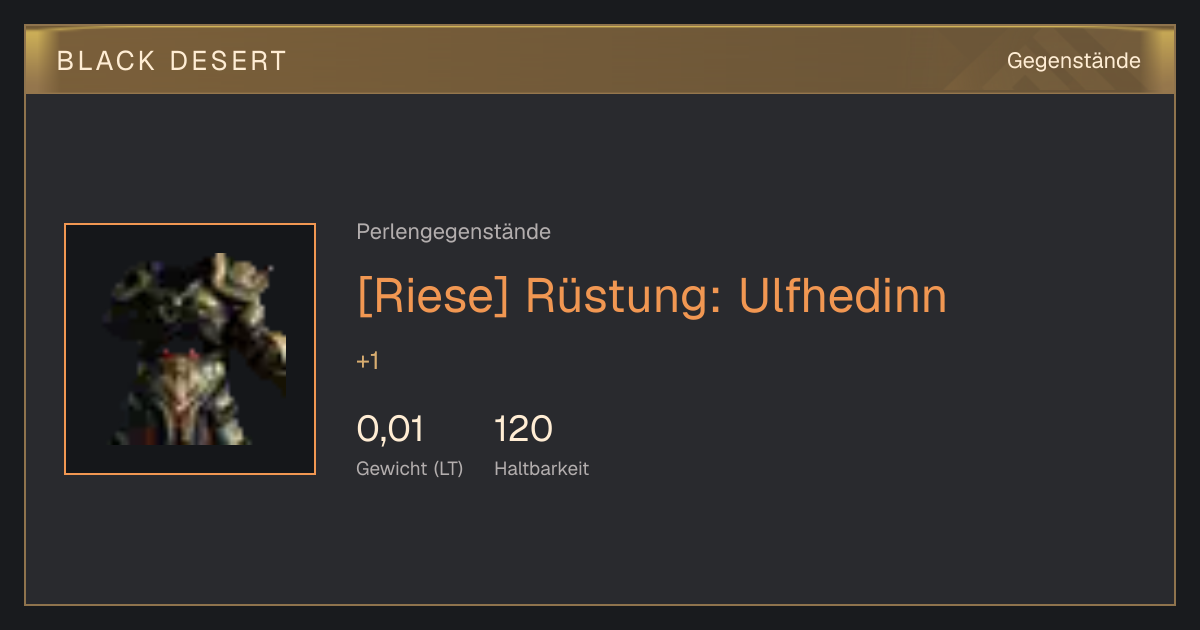1200x630 pixels.
Task: Click the 120 durability value
Action: coord(523,429)
